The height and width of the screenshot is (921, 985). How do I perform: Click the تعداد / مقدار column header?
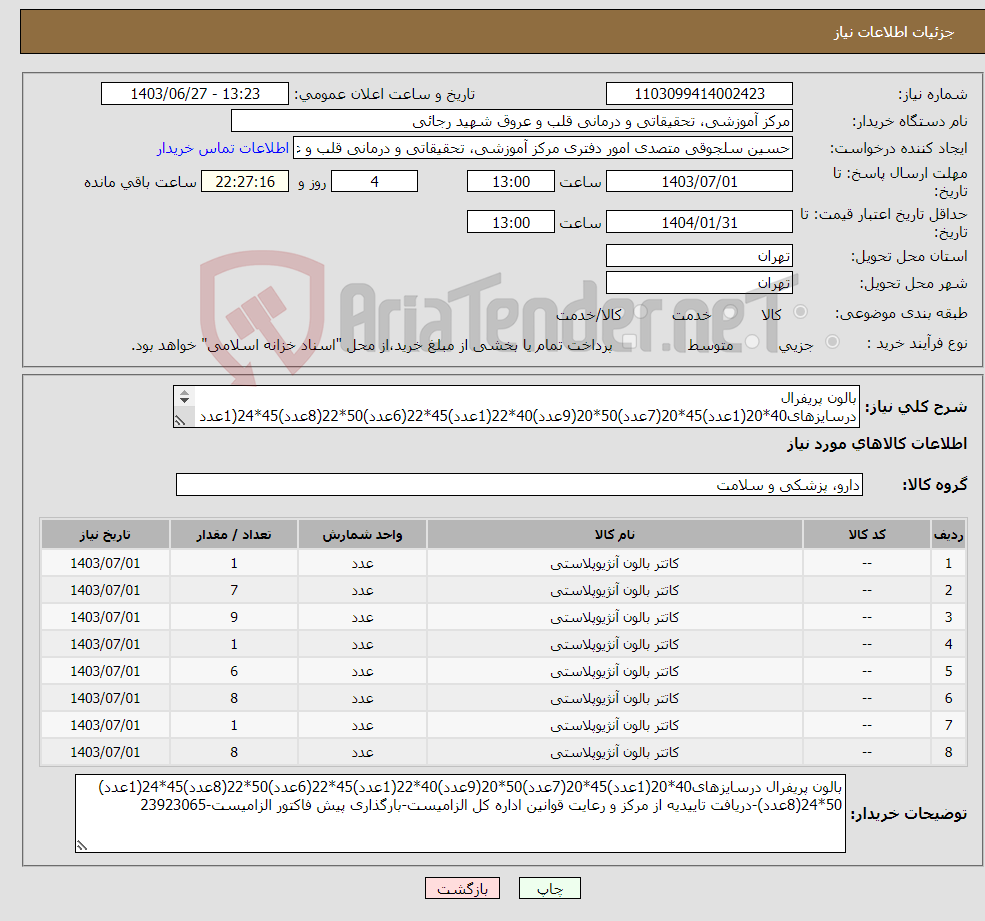pos(234,535)
